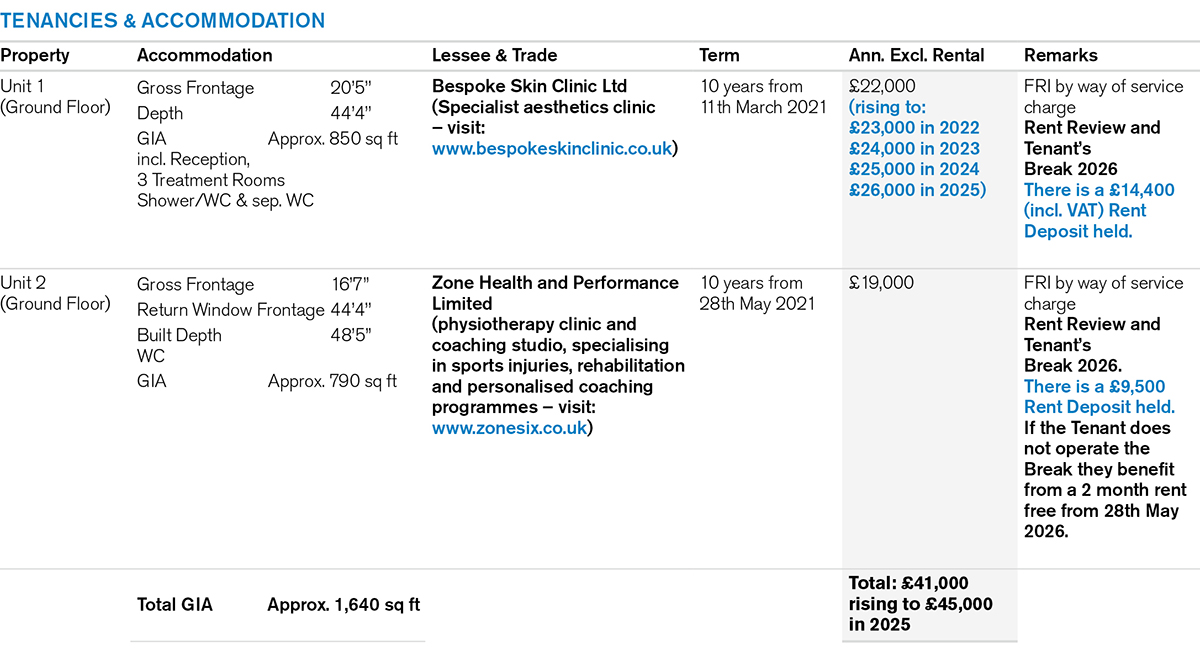The height and width of the screenshot is (651, 1200).
Task: Click the Total £41,000 rental summary
Action: pyautogui.click(x=920, y=603)
